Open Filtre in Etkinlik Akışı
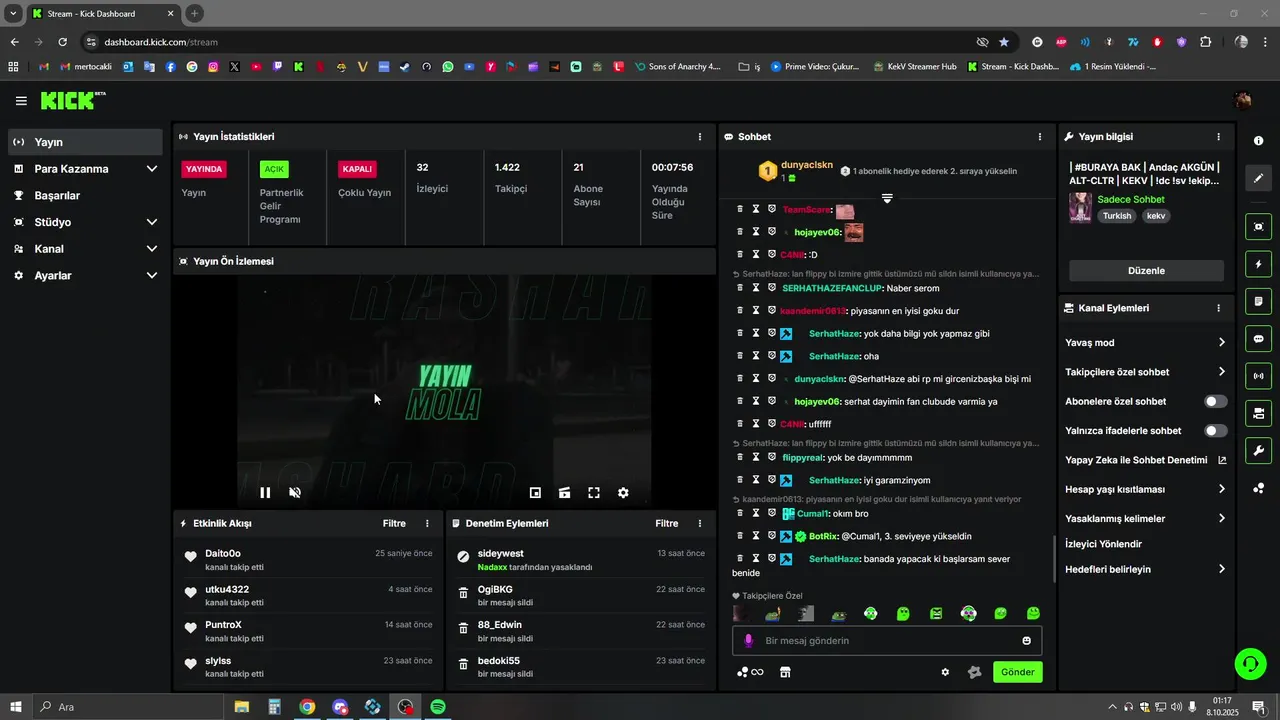The image size is (1280, 720). click(x=394, y=523)
